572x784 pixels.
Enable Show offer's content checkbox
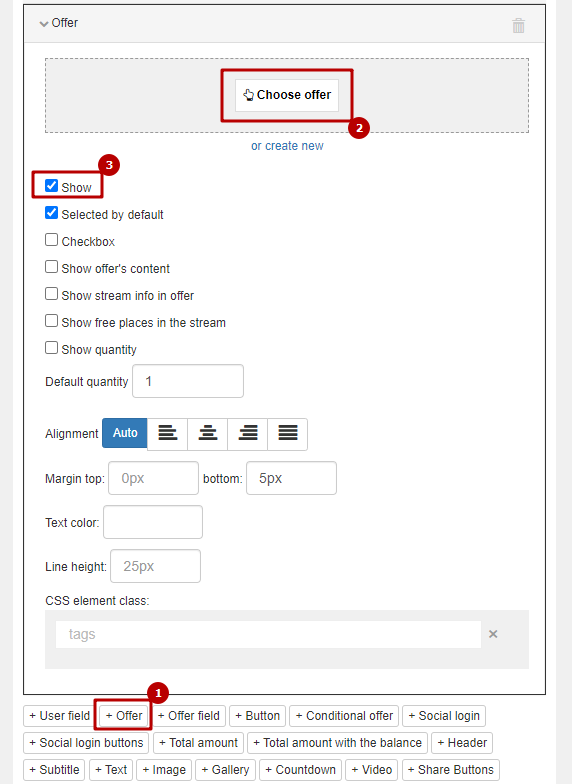tap(52, 267)
